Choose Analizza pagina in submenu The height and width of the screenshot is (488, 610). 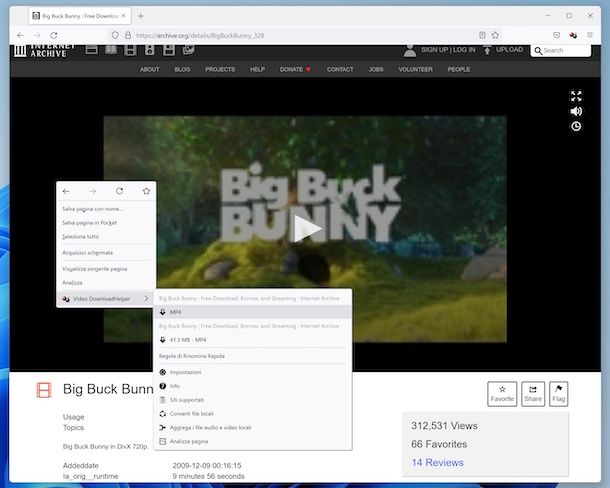coord(253,441)
